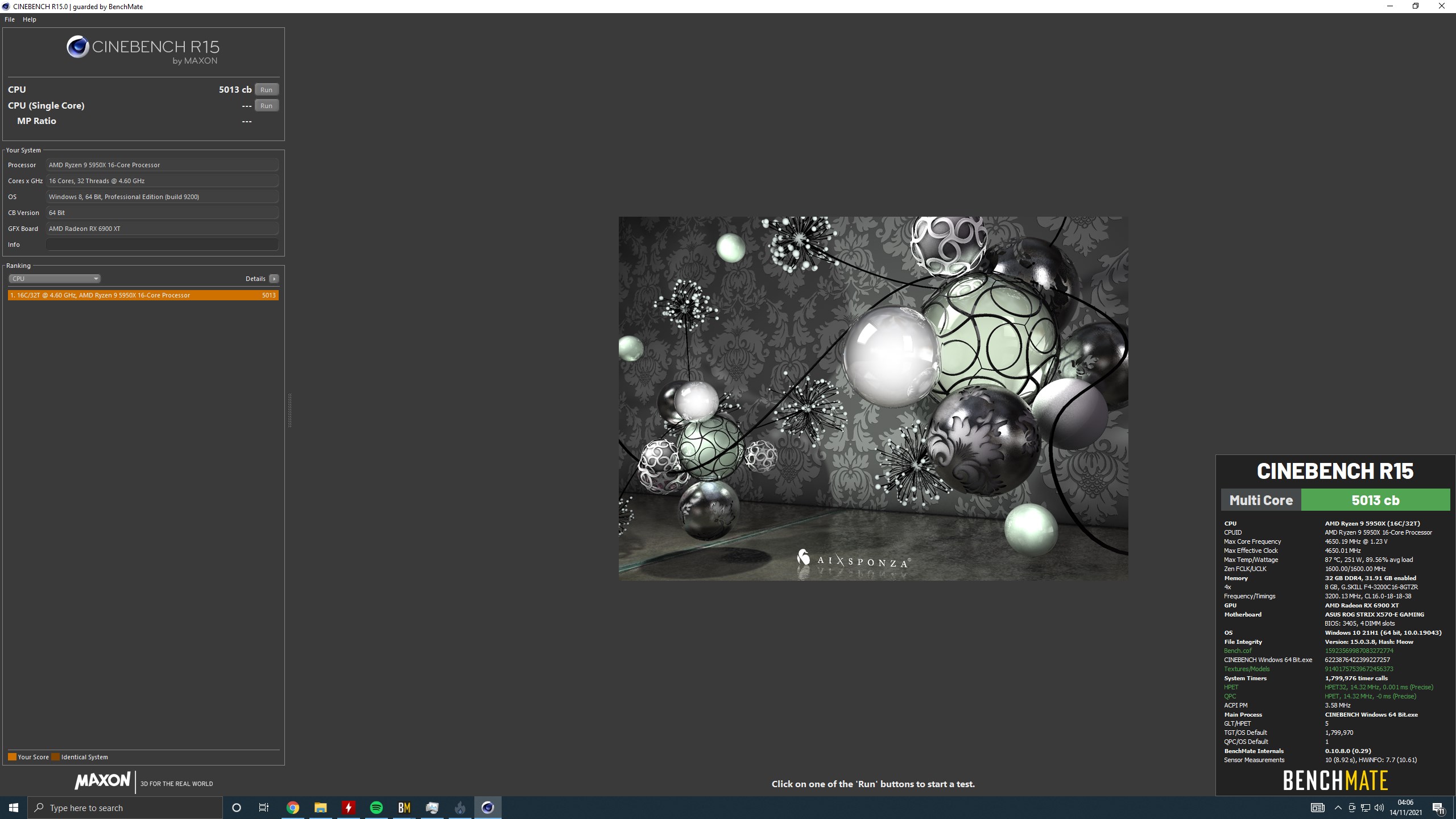The image size is (1456, 819).
Task: Expand ranking Details arrow button
Action: (274, 279)
